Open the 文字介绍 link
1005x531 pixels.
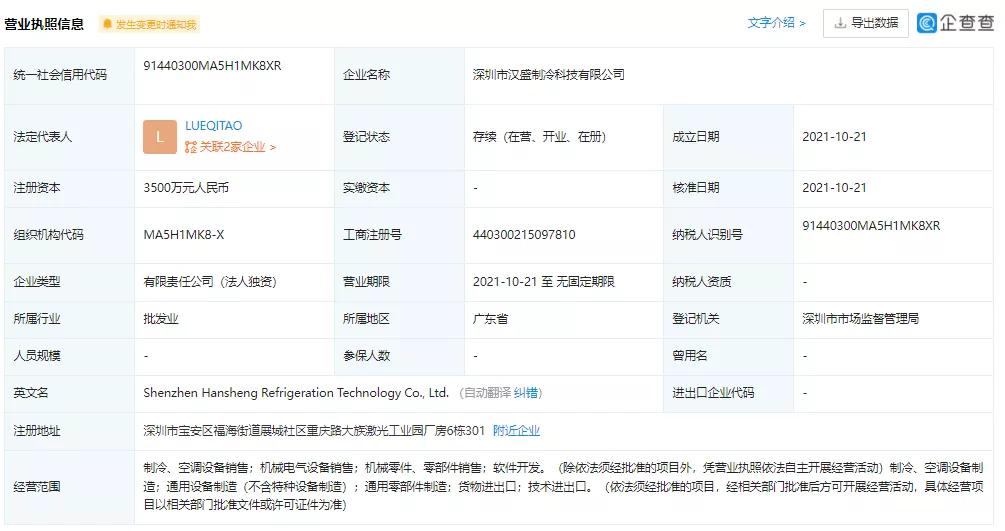click(776, 23)
